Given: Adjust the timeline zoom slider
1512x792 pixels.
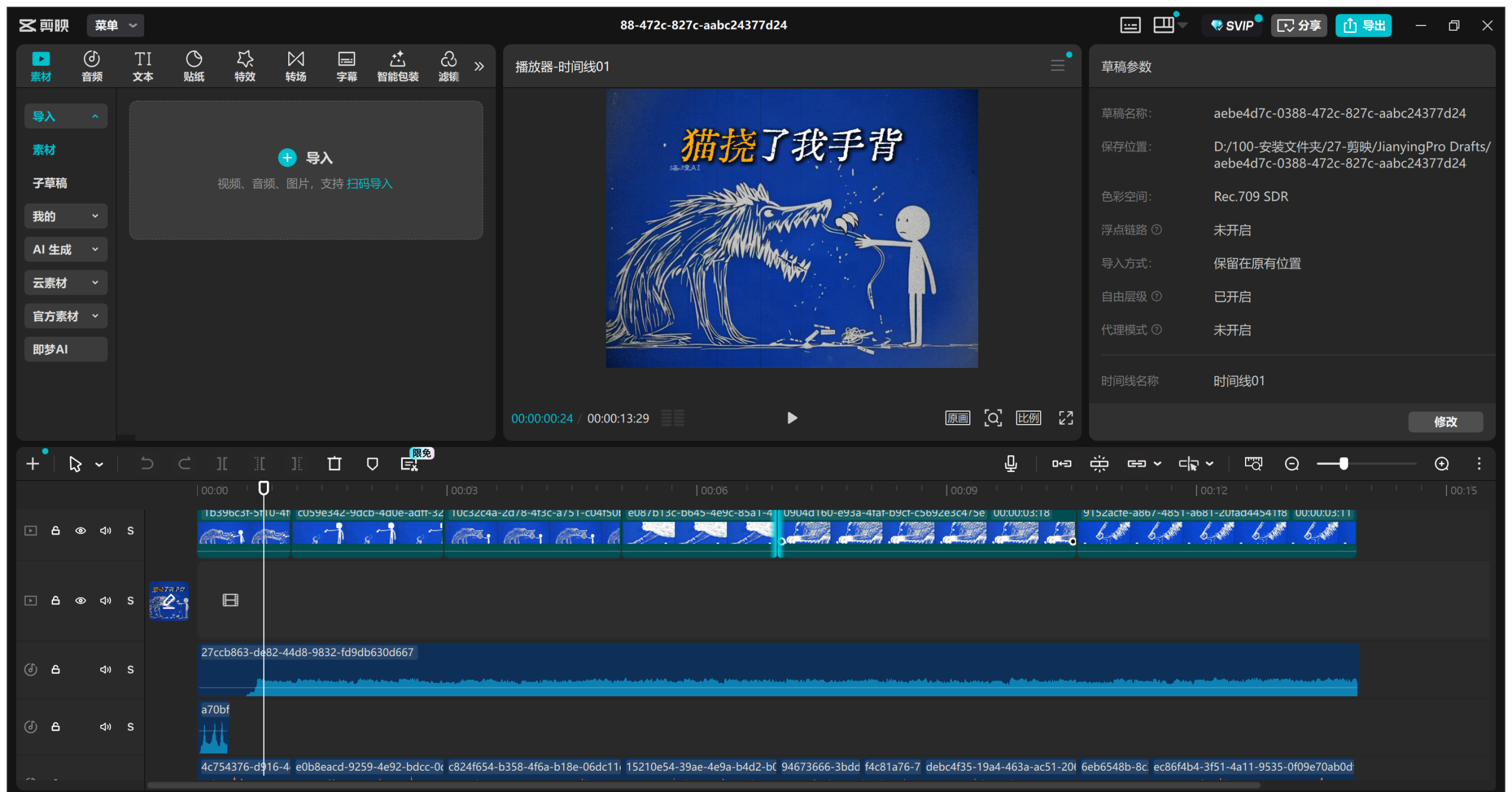Looking at the screenshot, I should [1345, 464].
